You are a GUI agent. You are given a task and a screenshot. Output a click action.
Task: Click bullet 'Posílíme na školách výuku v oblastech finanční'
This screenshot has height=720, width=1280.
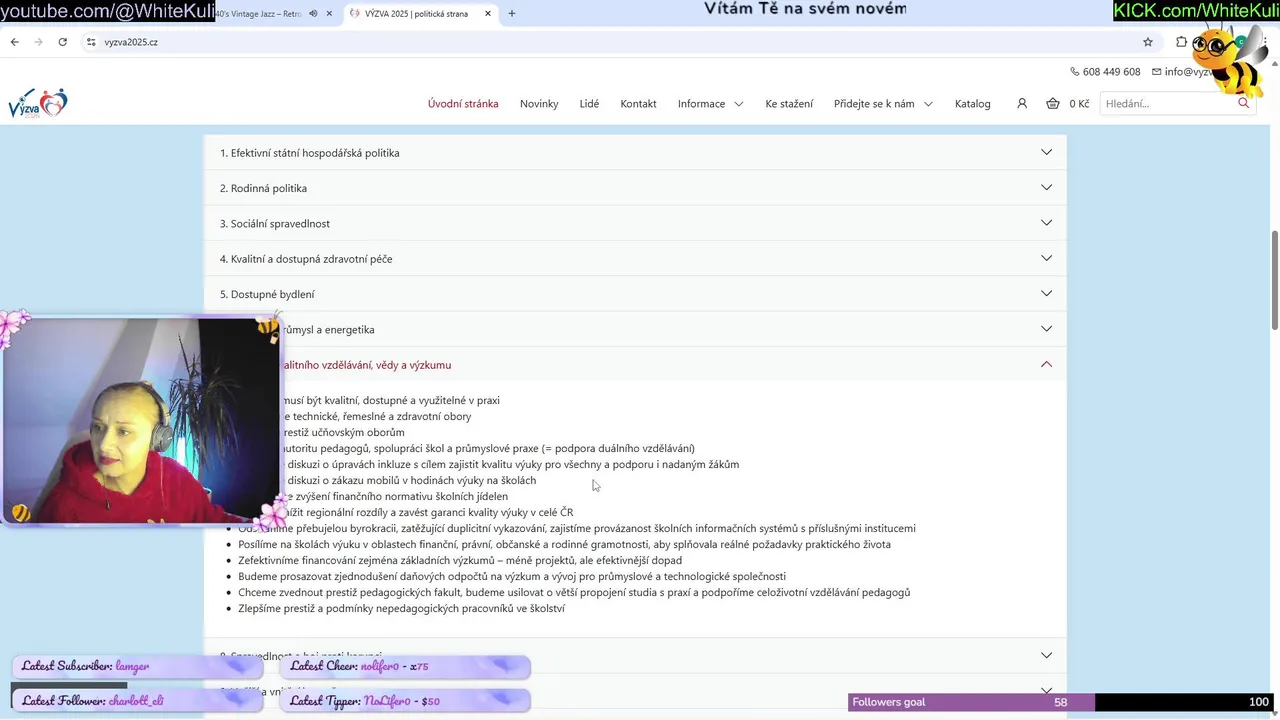(564, 544)
